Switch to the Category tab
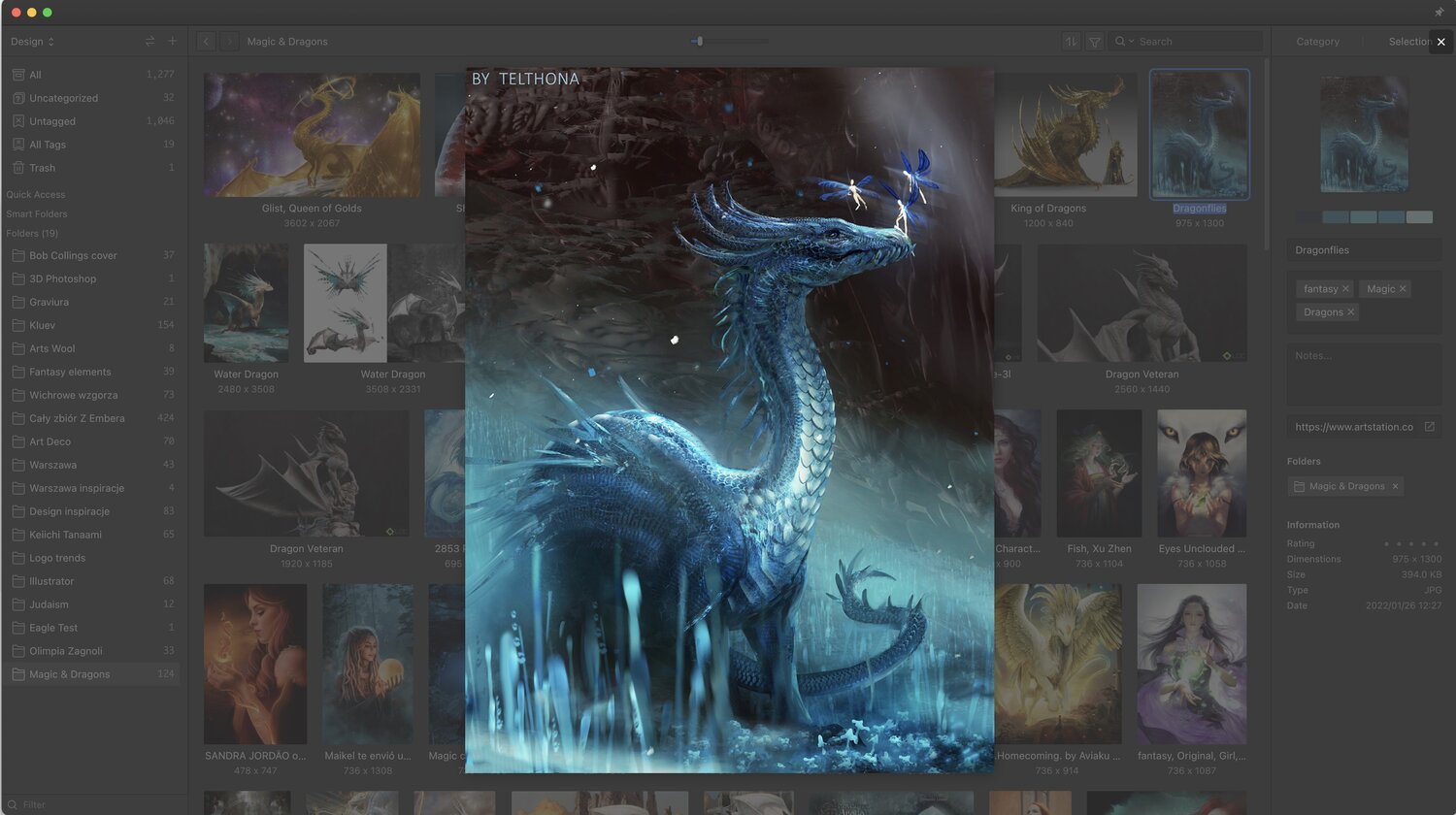Viewport: 1456px width, 815px height. tap(1317, 42)
